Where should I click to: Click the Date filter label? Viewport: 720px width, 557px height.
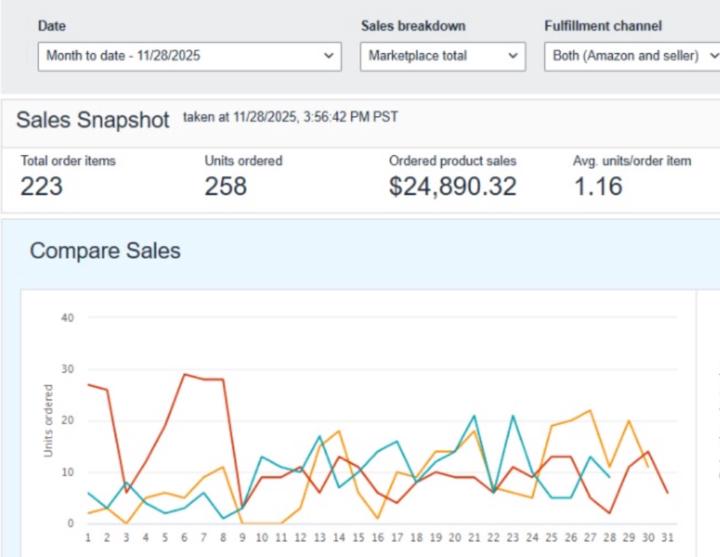pyautogui.click(x=52, y=26)
